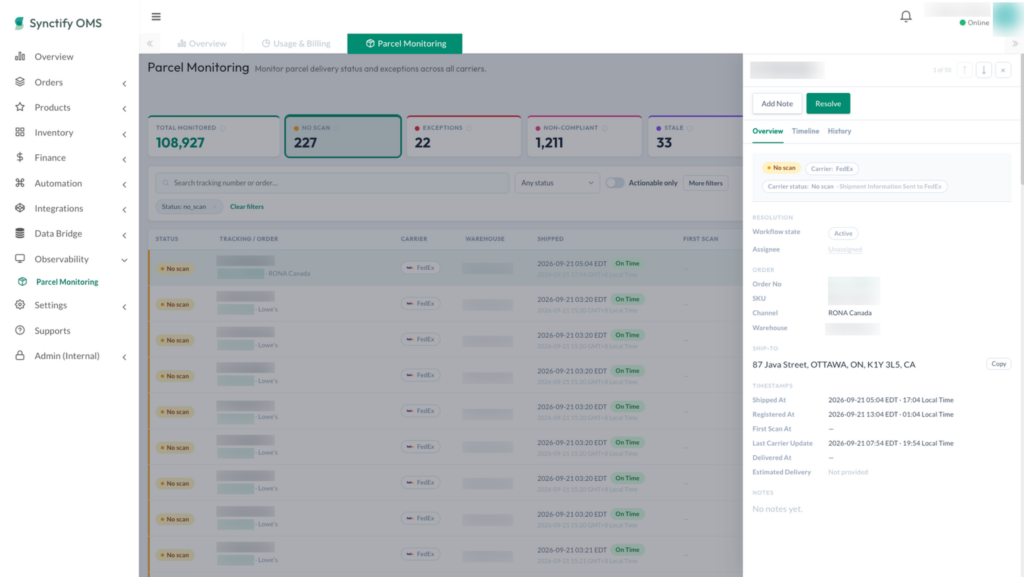The image size is (1024, 577).
Task: Click the Add Note button
Action: [x=777, y=104]
